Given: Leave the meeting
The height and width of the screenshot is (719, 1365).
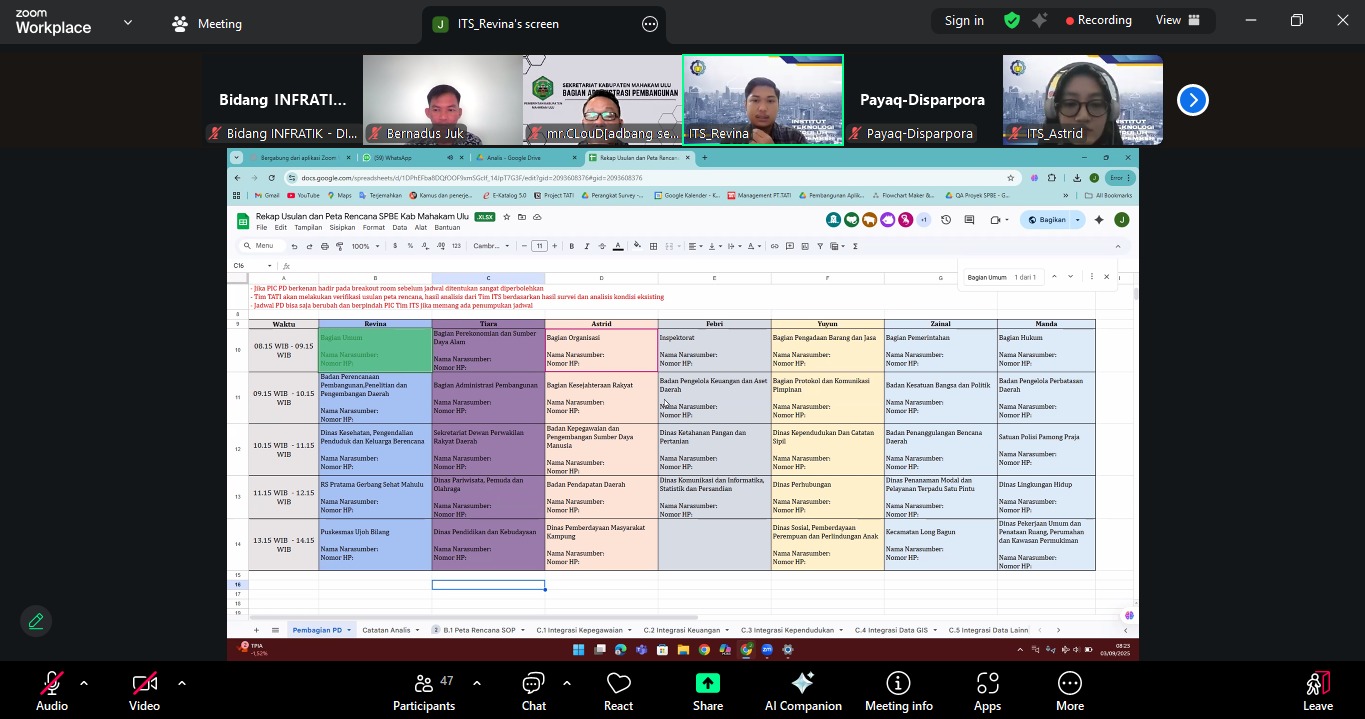Looking at the screenshot, I should click(x=1317, y=691).
